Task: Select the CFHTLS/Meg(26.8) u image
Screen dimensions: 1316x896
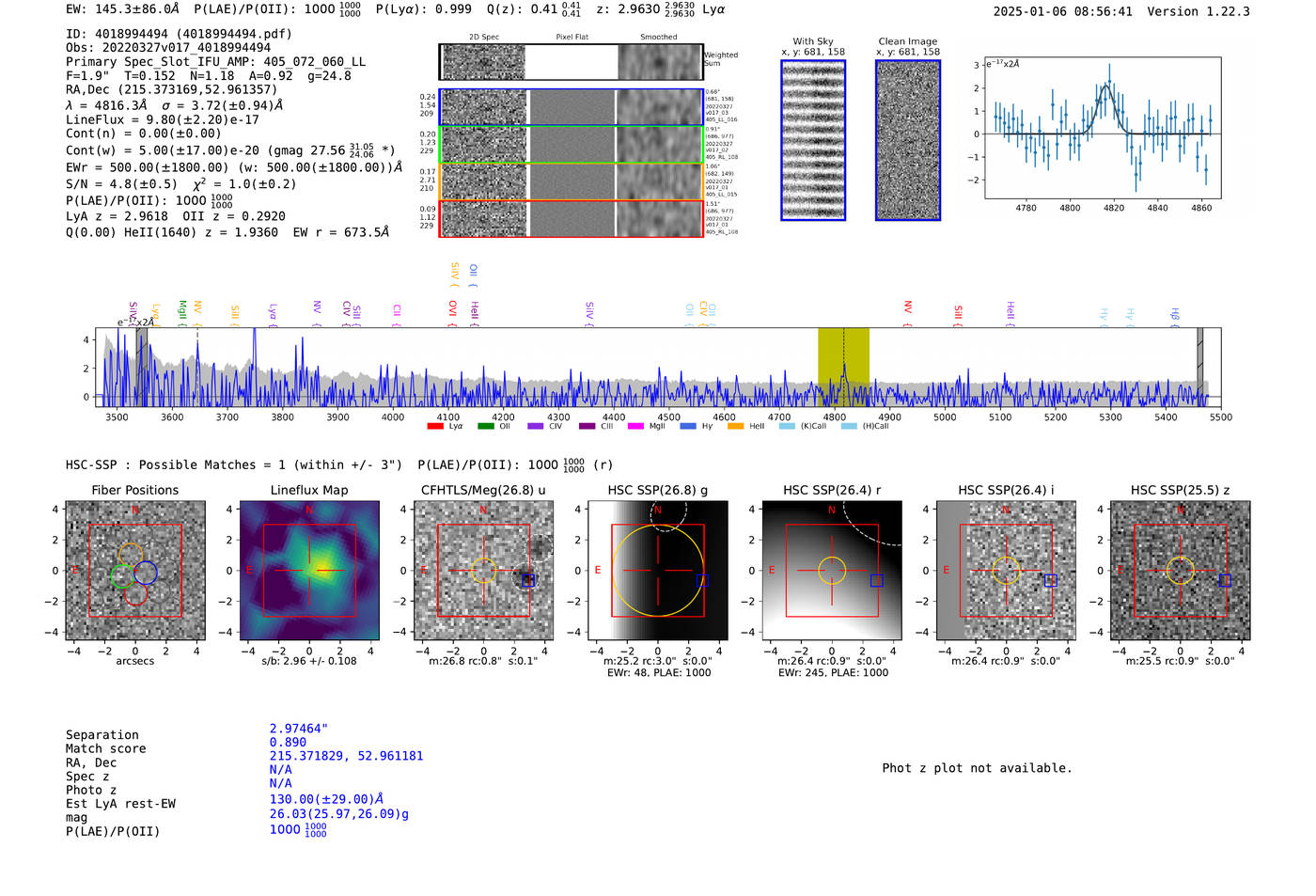Action: pos(483,571)
